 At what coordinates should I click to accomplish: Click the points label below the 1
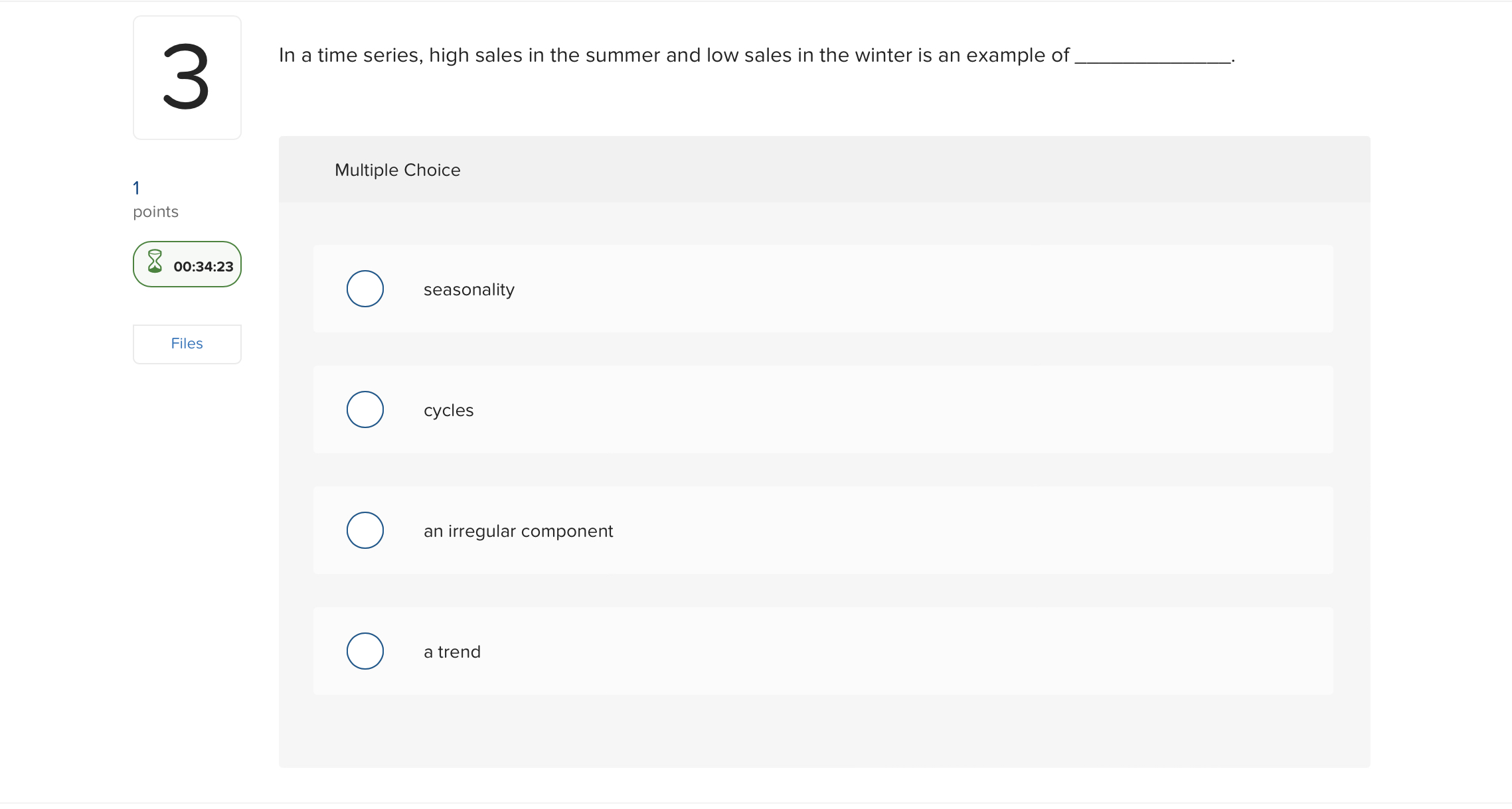[x=155, y=212]
